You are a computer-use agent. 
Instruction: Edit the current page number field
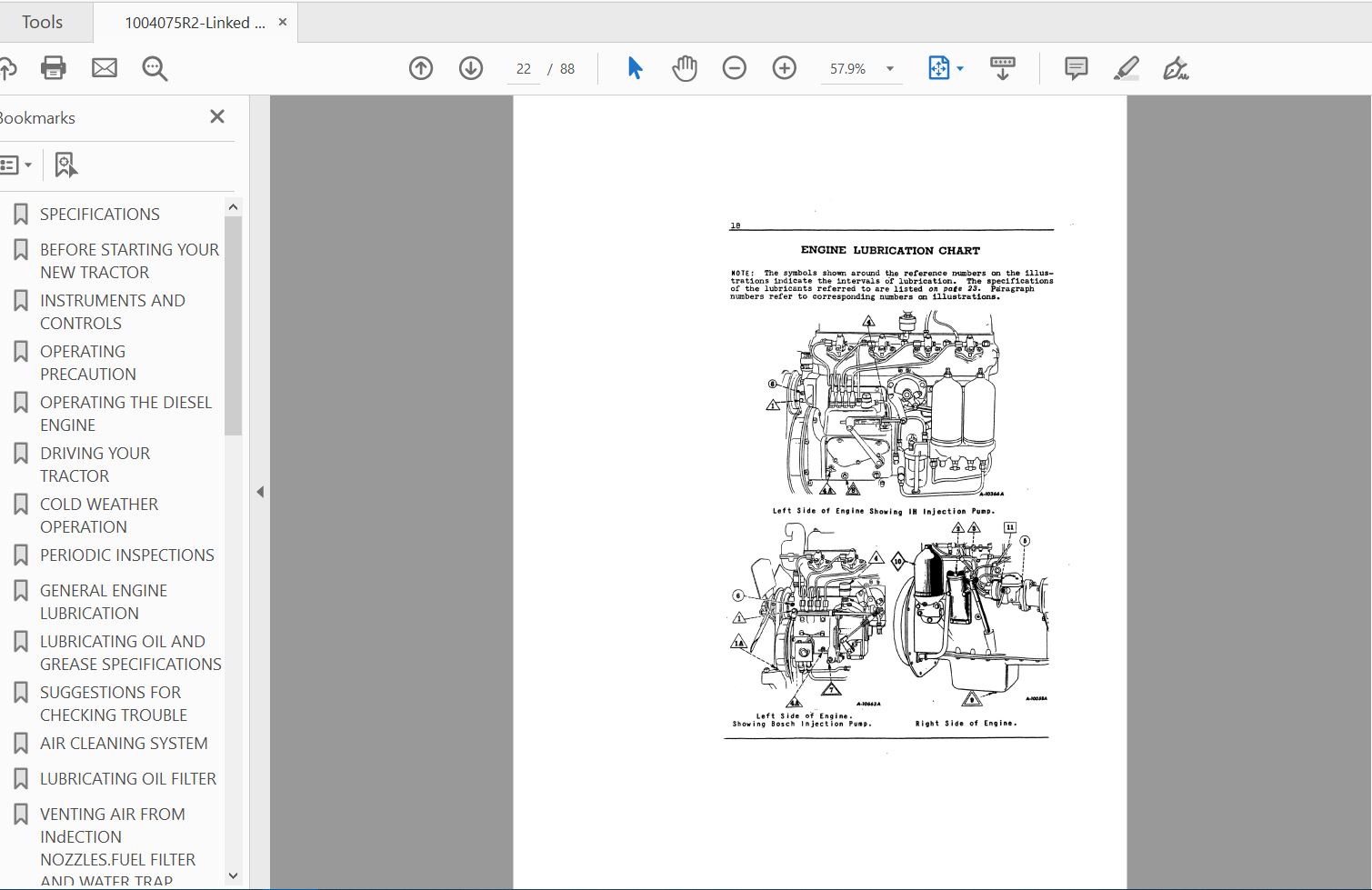point(524,69)
